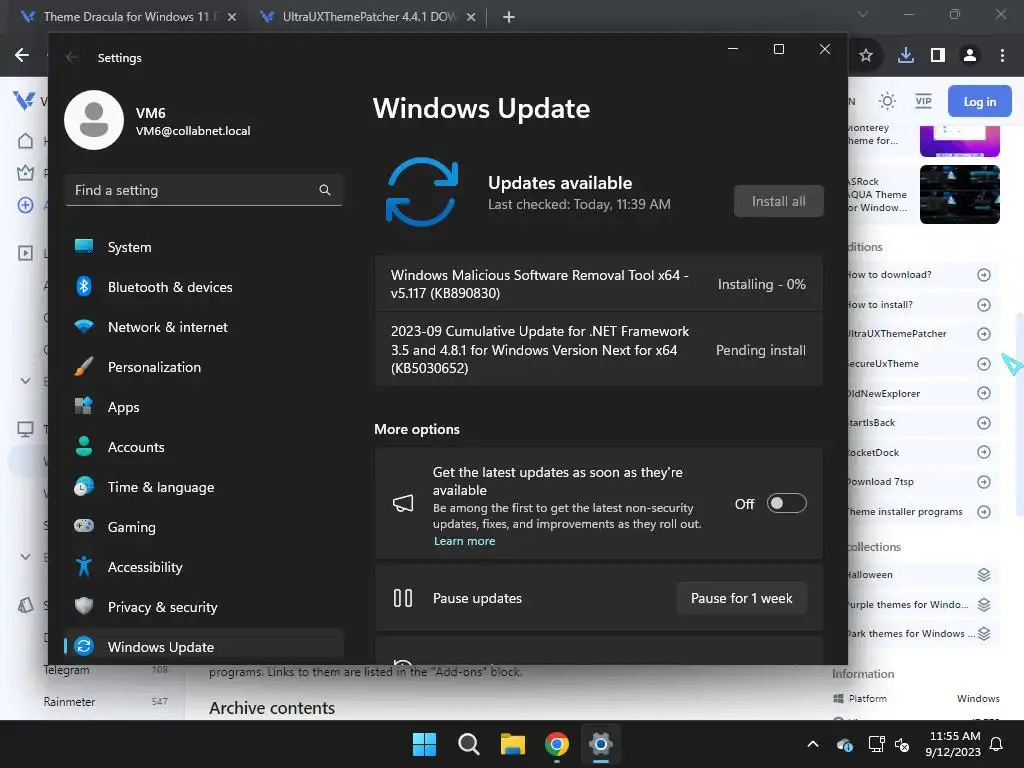Click the muted volume tray icon
Screen dimensions: 1024x768
(902, 744)
